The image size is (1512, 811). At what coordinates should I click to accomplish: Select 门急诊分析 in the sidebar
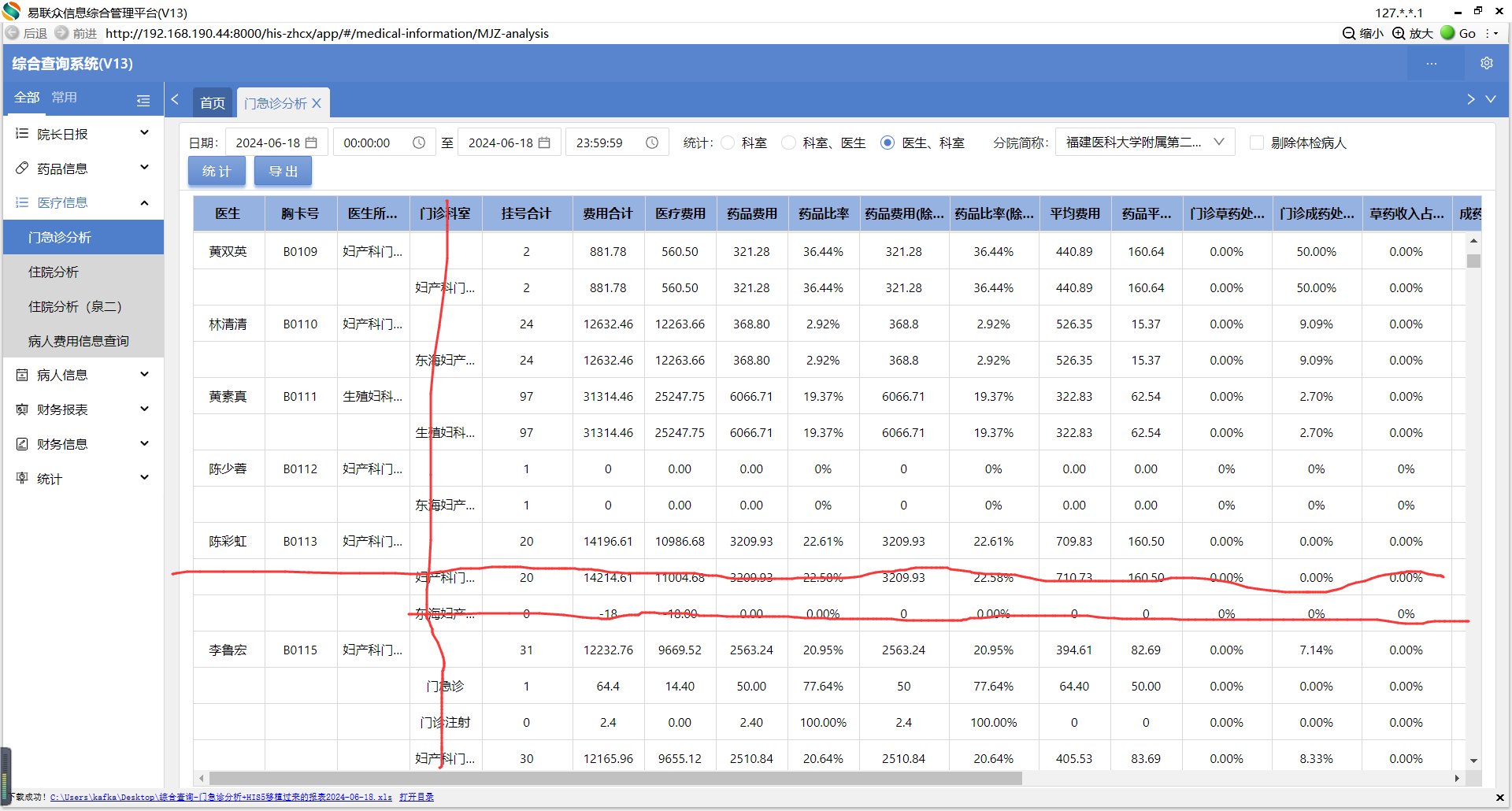(x=83, y=237)
